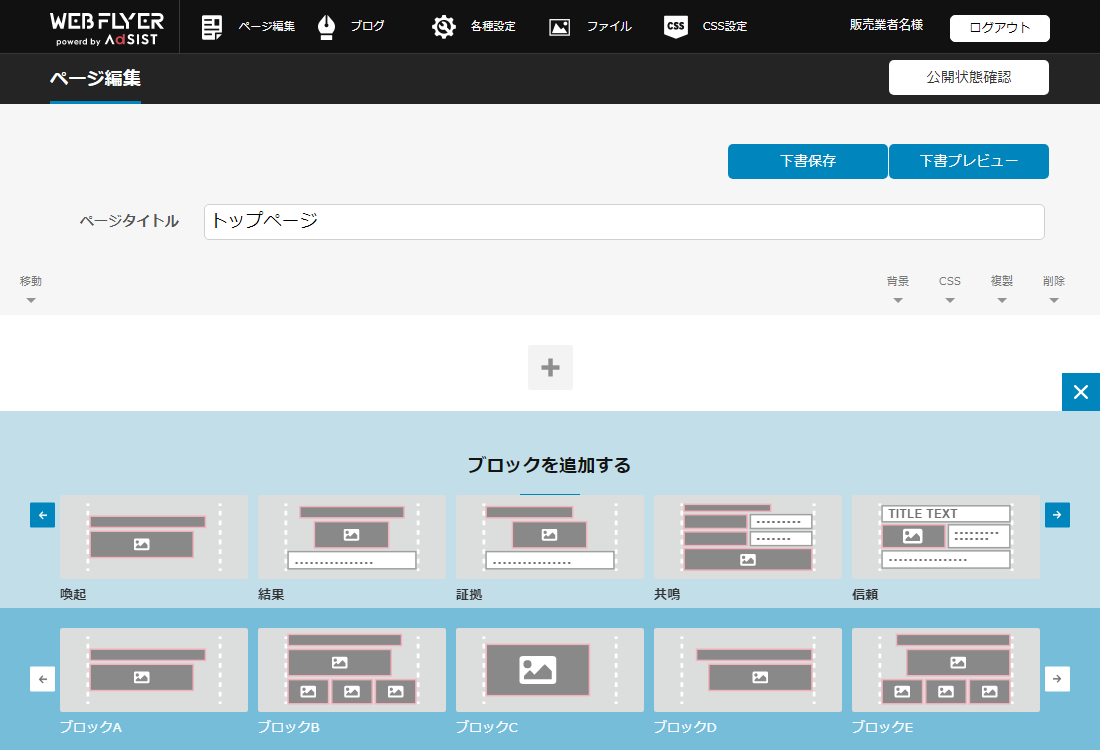This screenshot has height=750, width=1100.
Task: Select the ブロックC template thumbnail
Action: [549, 670]
